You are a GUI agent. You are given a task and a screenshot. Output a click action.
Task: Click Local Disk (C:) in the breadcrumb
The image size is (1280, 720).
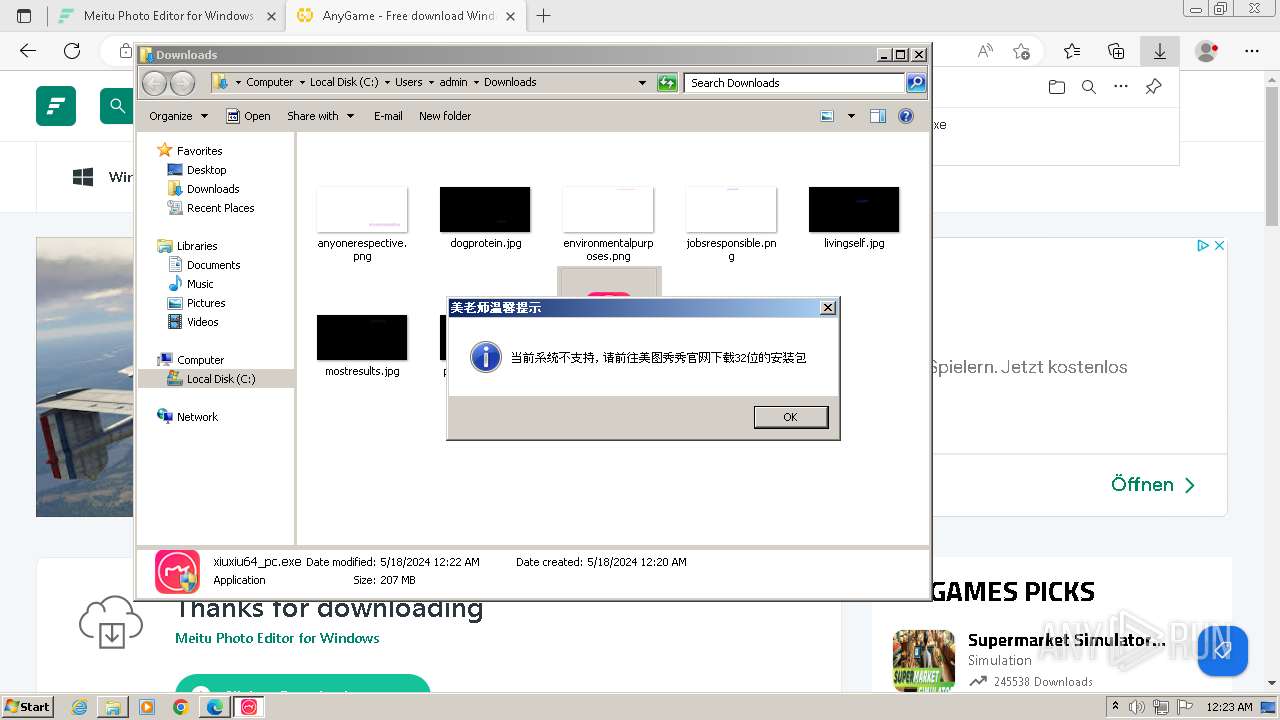(x=344, y=83)
